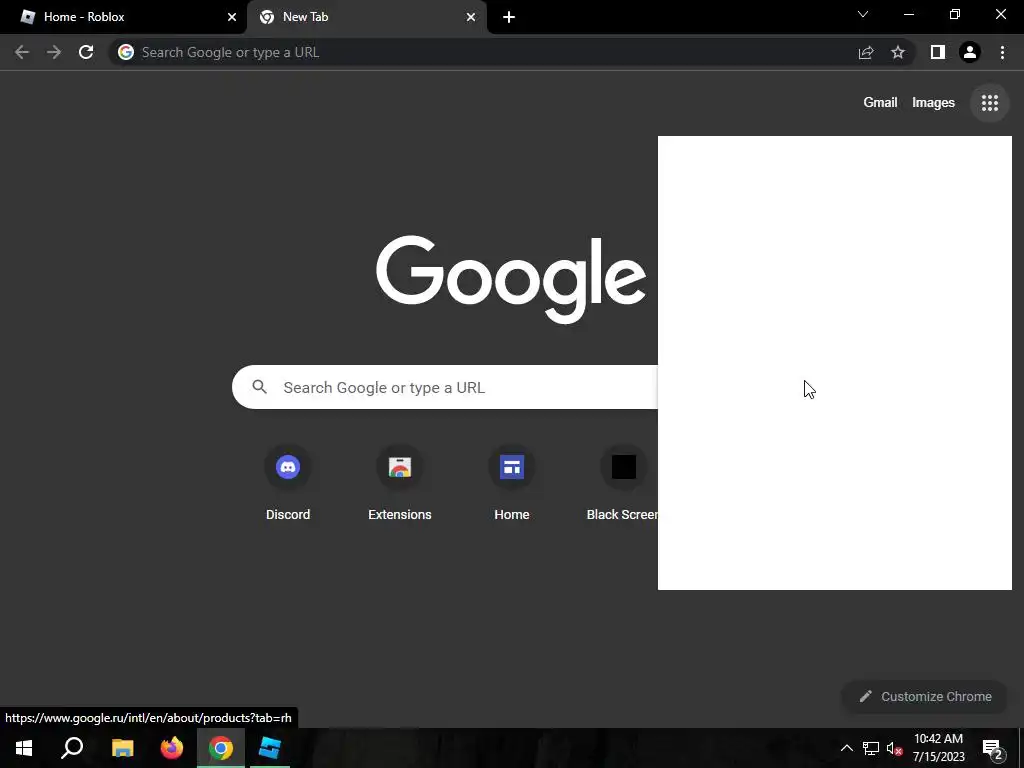
Task: Open the network tray icon
Action: pos(871,748)
